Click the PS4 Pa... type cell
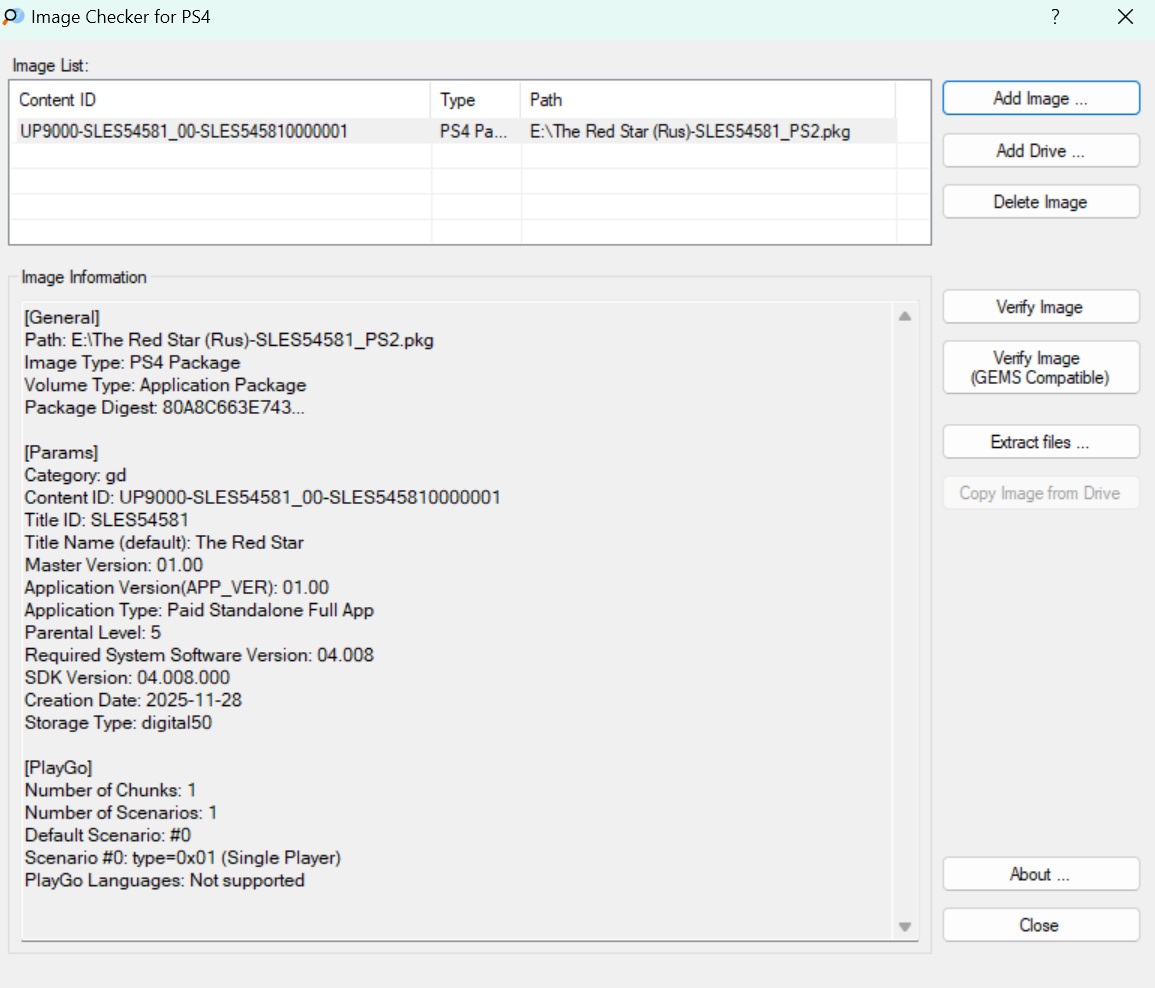 (475, 131)
